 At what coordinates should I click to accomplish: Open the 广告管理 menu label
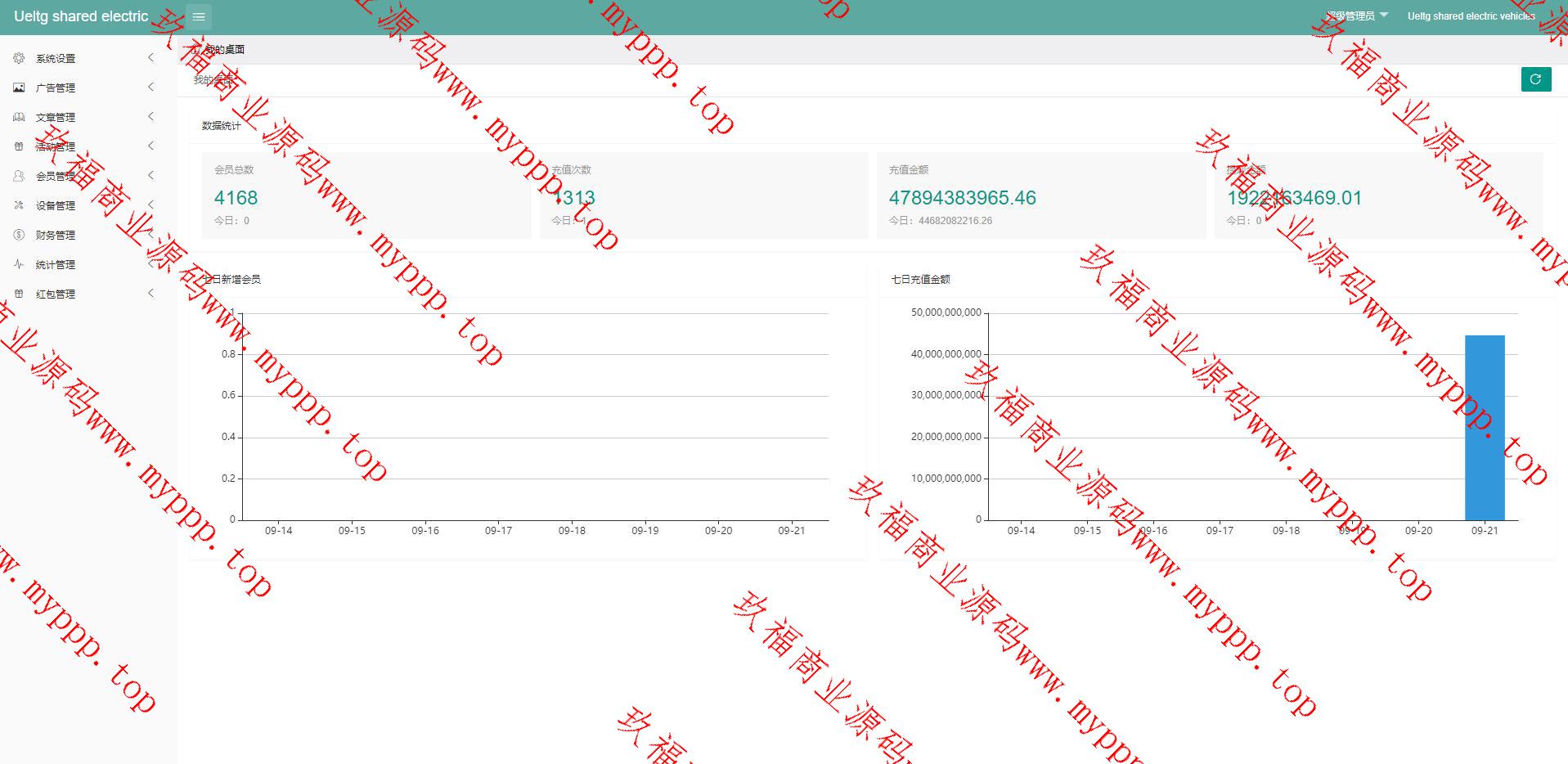coord(56,88)
